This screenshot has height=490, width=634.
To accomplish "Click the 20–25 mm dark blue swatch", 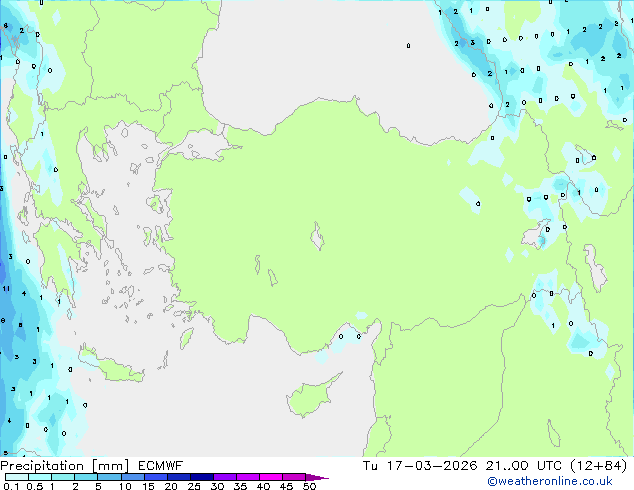I will click(178, 477).
